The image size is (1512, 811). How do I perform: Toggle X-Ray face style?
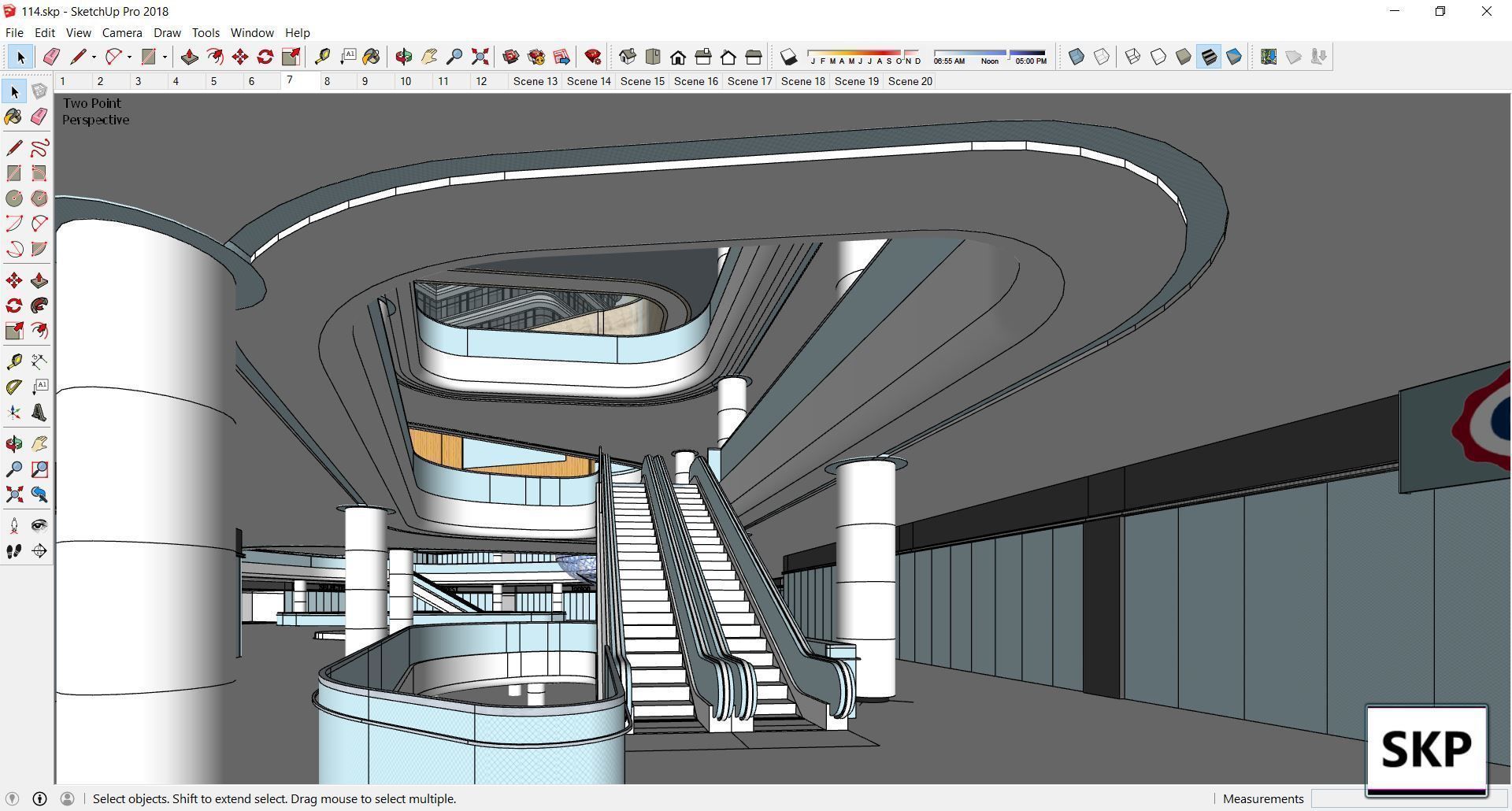pyautogui.click(x=1076, y=57)
